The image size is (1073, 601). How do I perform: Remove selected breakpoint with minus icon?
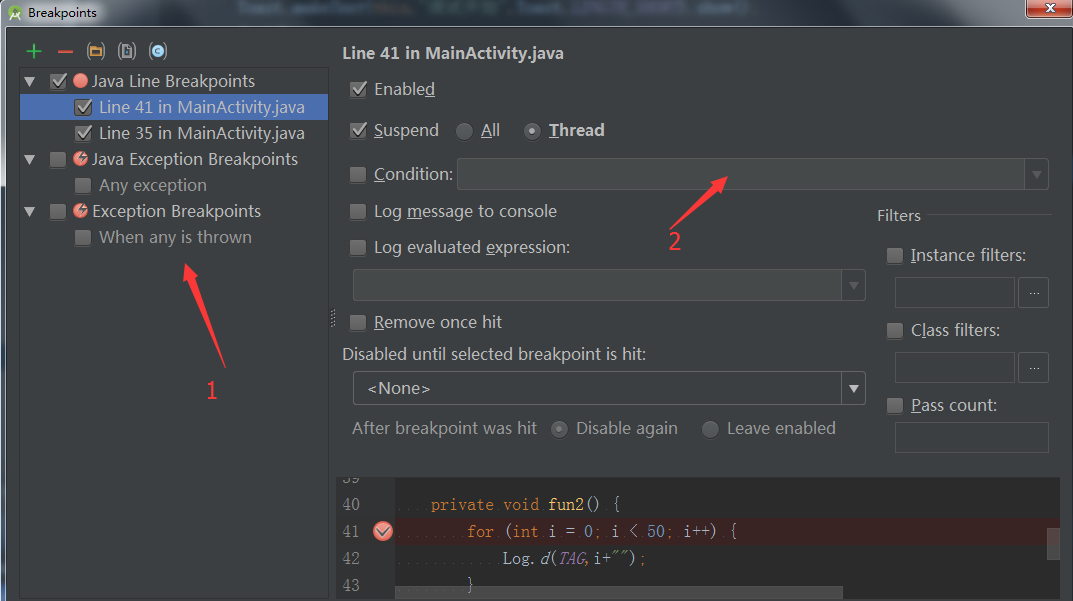pos(65,51)
